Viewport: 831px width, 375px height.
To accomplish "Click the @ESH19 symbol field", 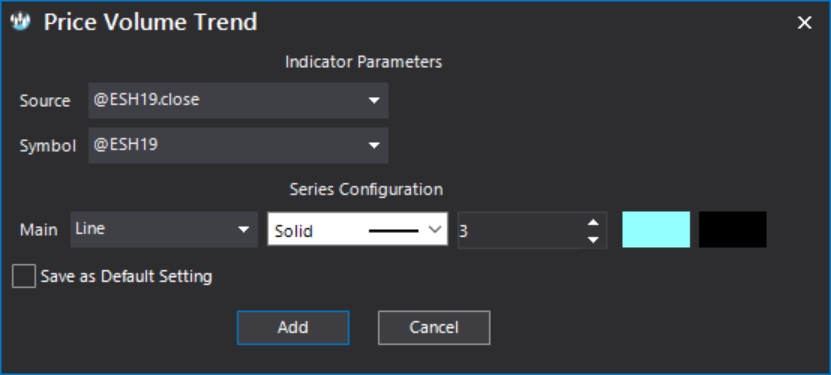I will point(238,145).
